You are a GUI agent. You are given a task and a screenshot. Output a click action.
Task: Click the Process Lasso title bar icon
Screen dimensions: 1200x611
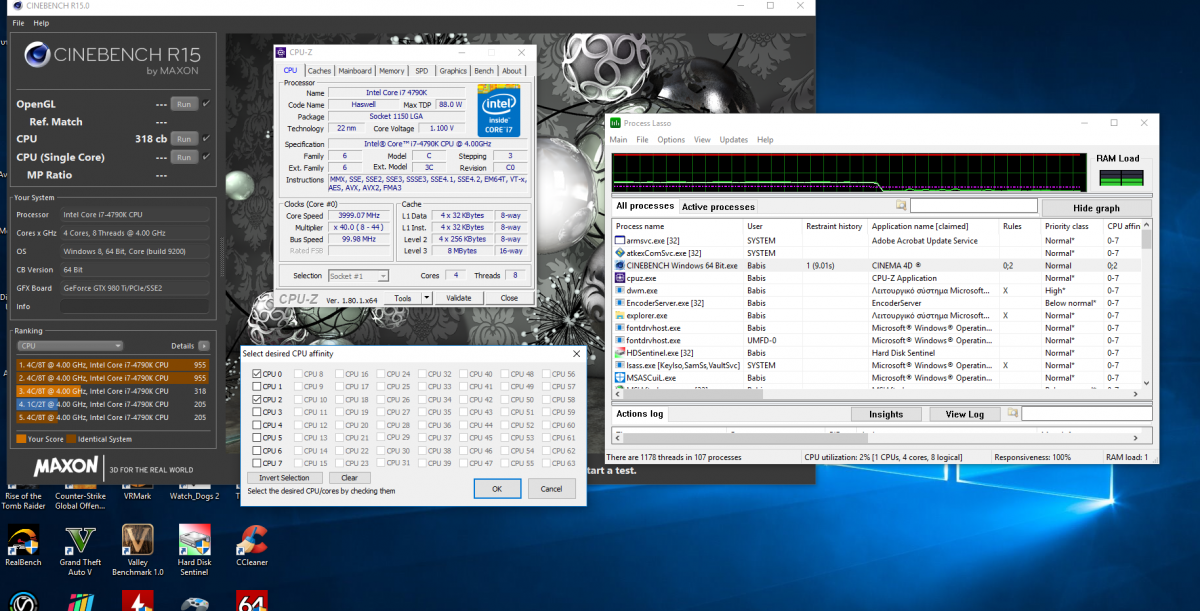coord(616,123)
